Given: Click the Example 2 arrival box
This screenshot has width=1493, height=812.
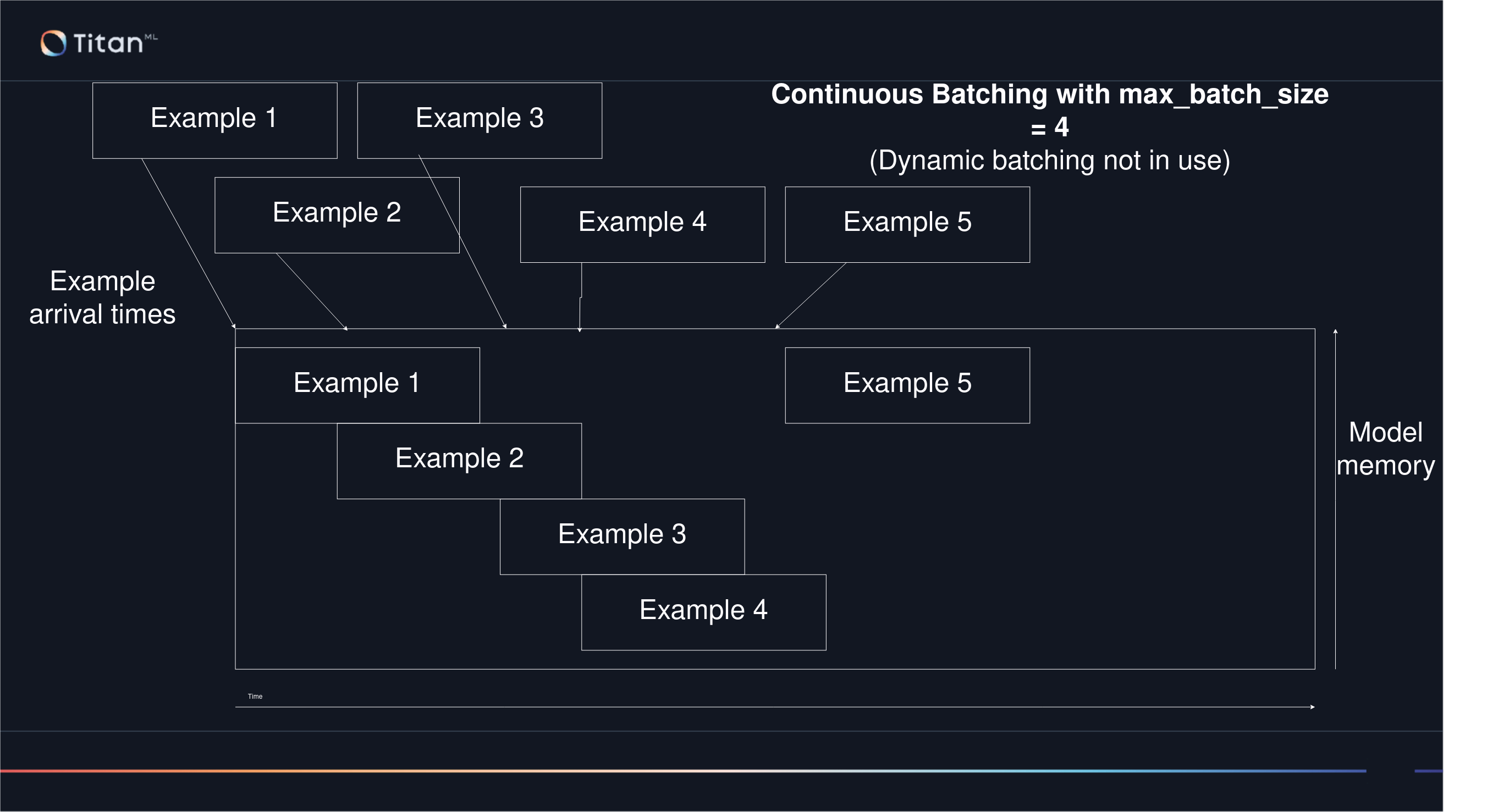Looking at the screenshot, I should [x=337, y=214].
